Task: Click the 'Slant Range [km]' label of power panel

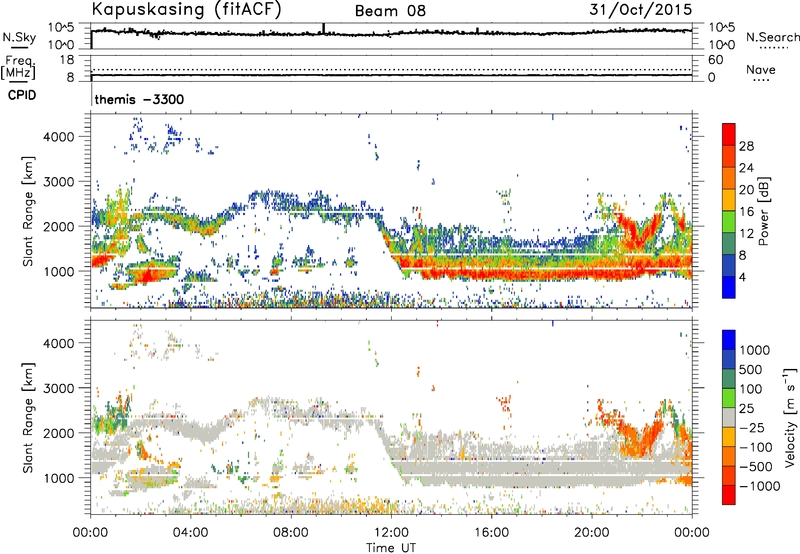Action: tap(29, 211)
